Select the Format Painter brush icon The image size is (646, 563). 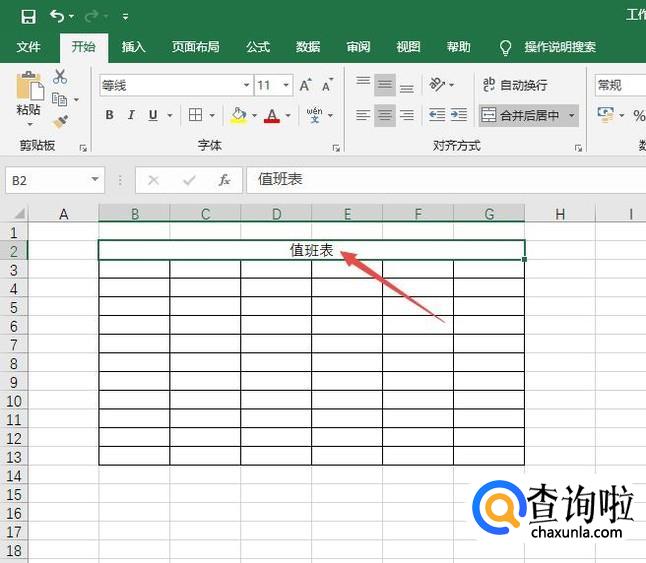(x=61, y=122)
